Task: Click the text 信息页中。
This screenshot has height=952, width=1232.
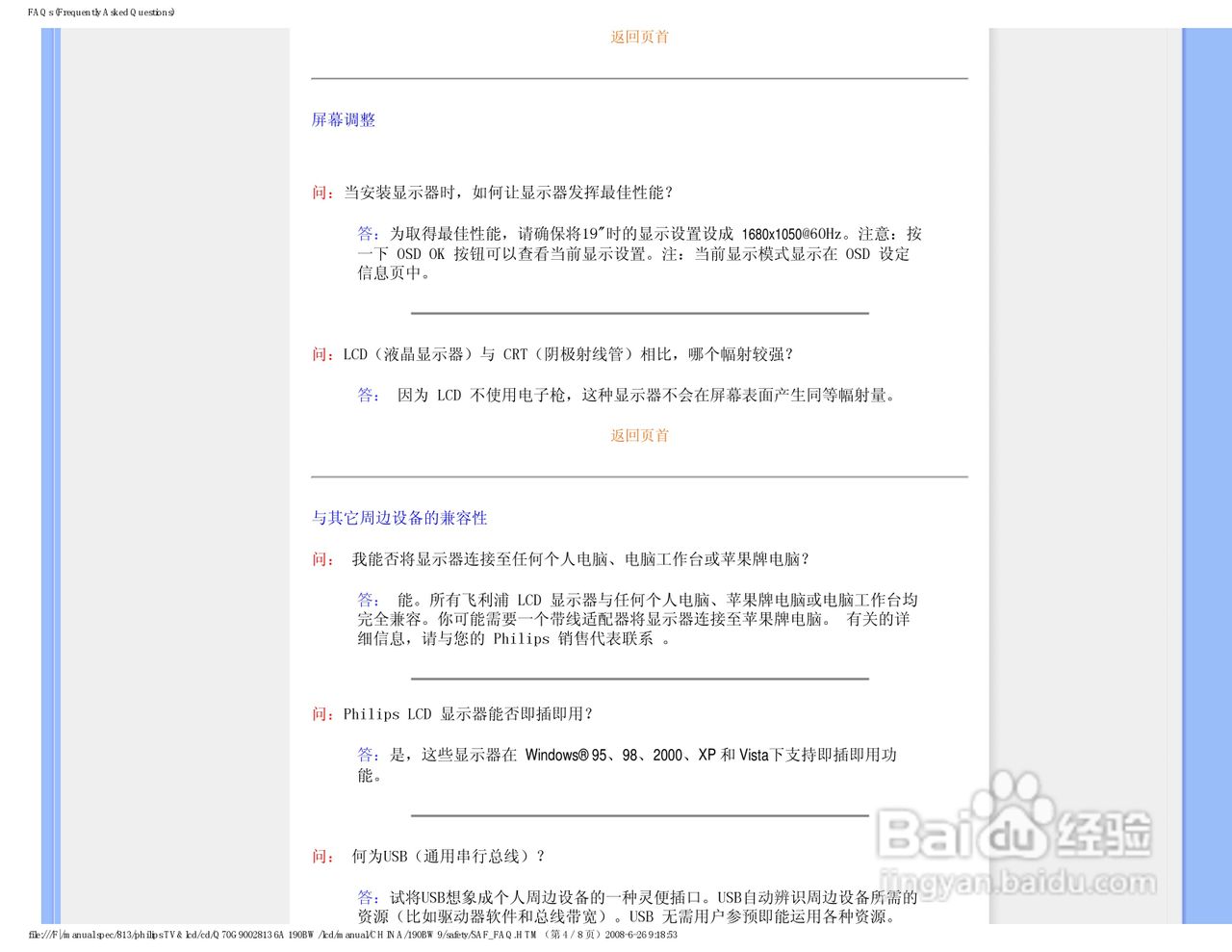Action: [x=395, y=273]
